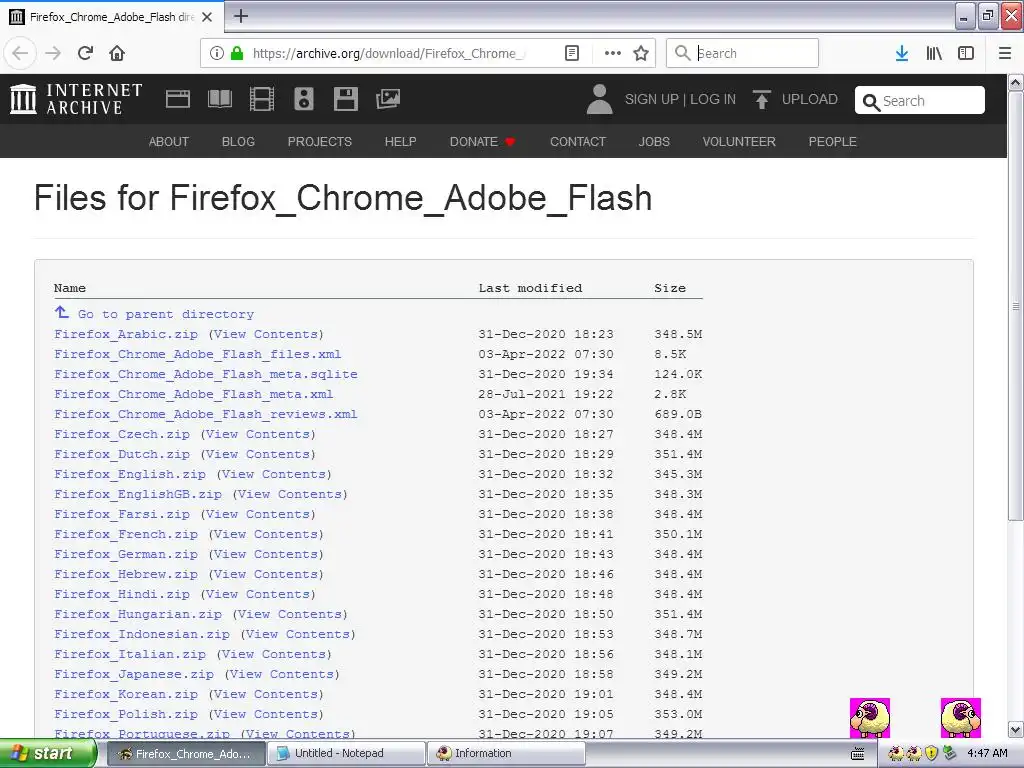This screenshot has width=1024, height=768.
Task: Click the Internet Archive logo
Action: (76, 99)
